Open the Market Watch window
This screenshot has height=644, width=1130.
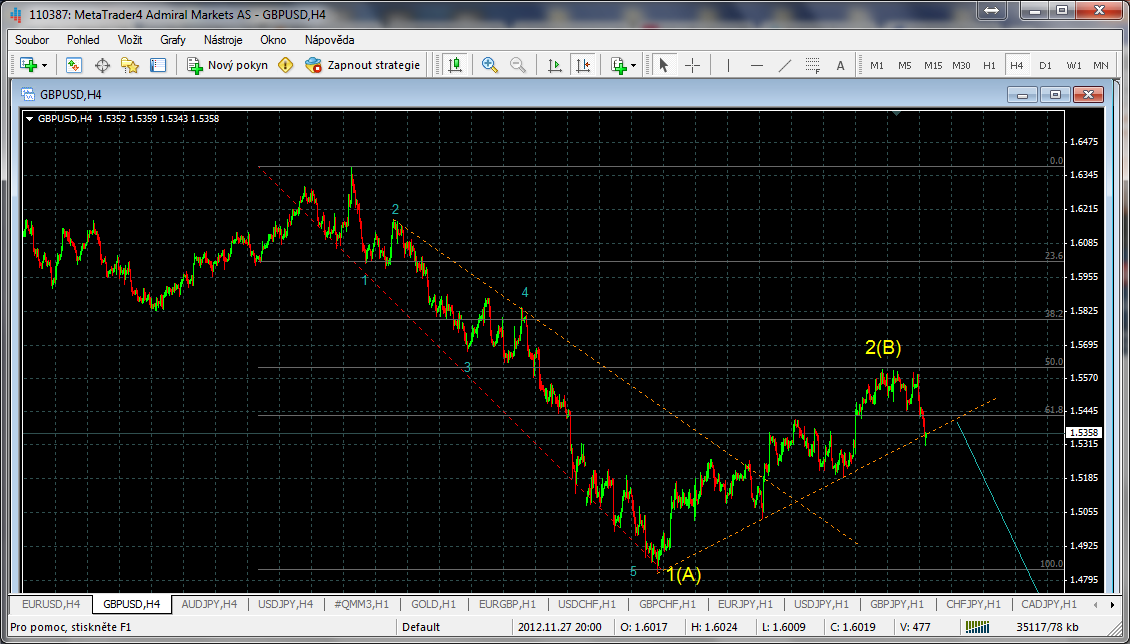click(74, 65)
